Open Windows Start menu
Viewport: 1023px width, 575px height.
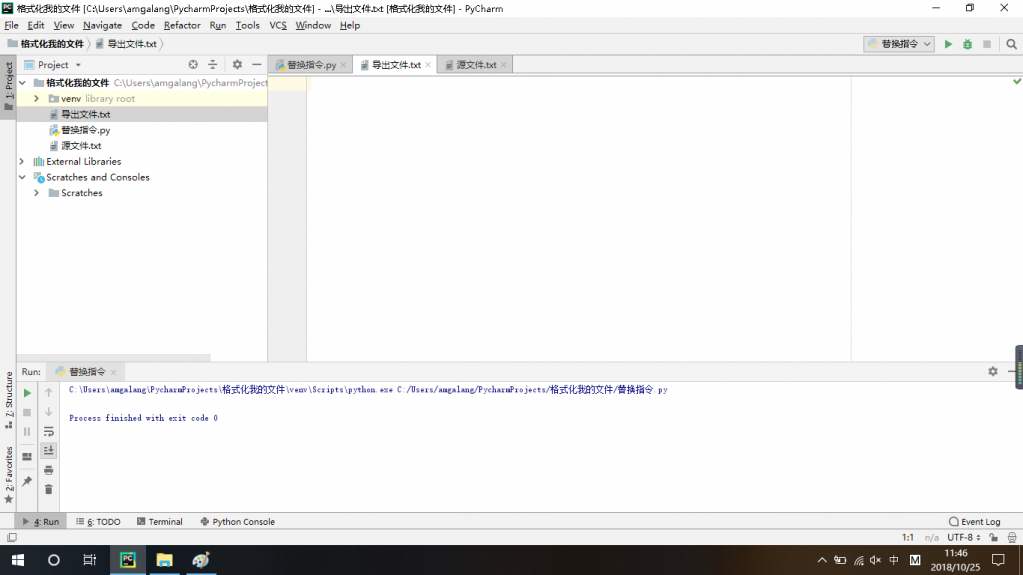(18, 560)
